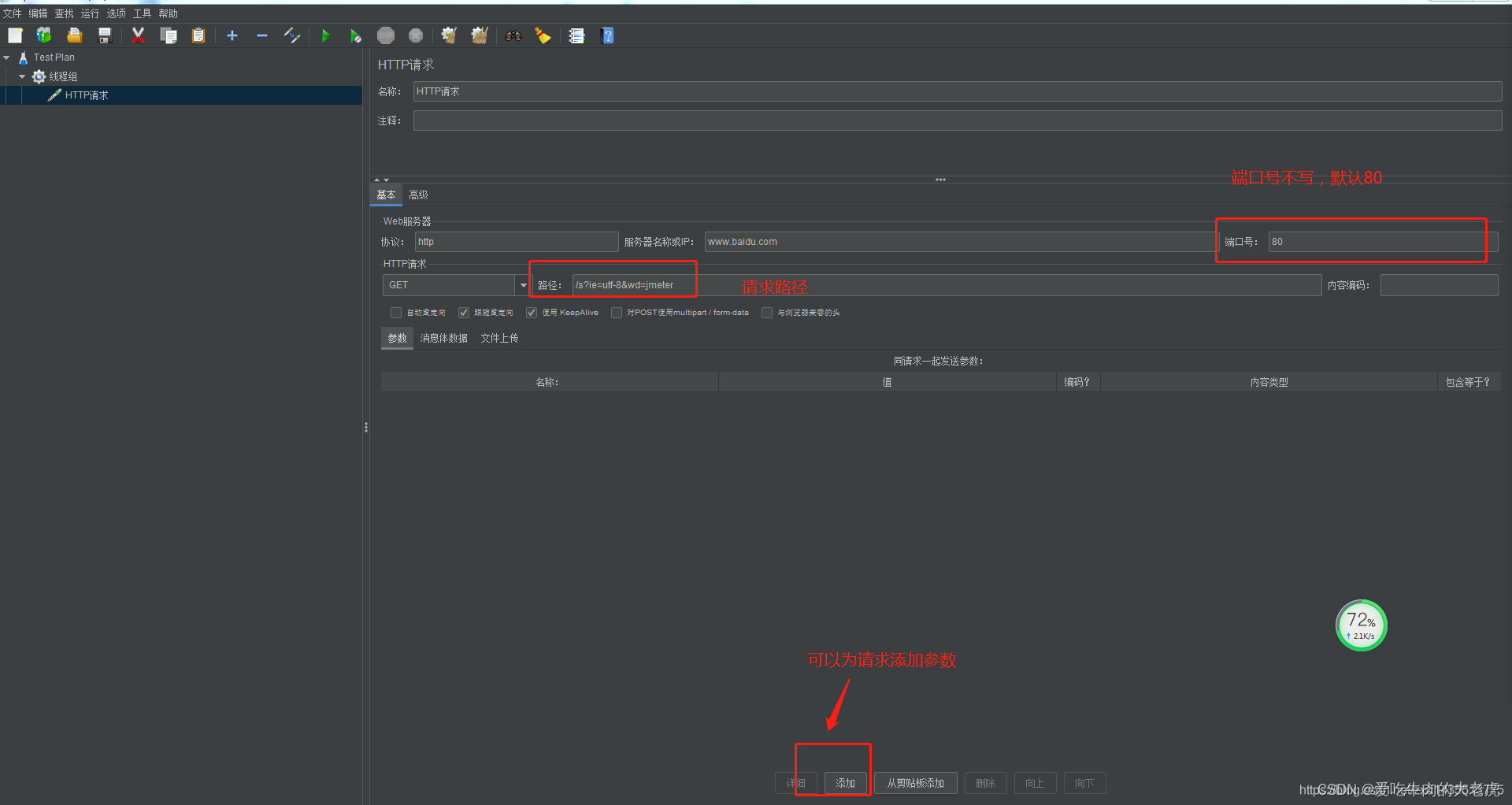
Task: Switch to the 文件上传 tab
Action: click(x=500, y=338)
